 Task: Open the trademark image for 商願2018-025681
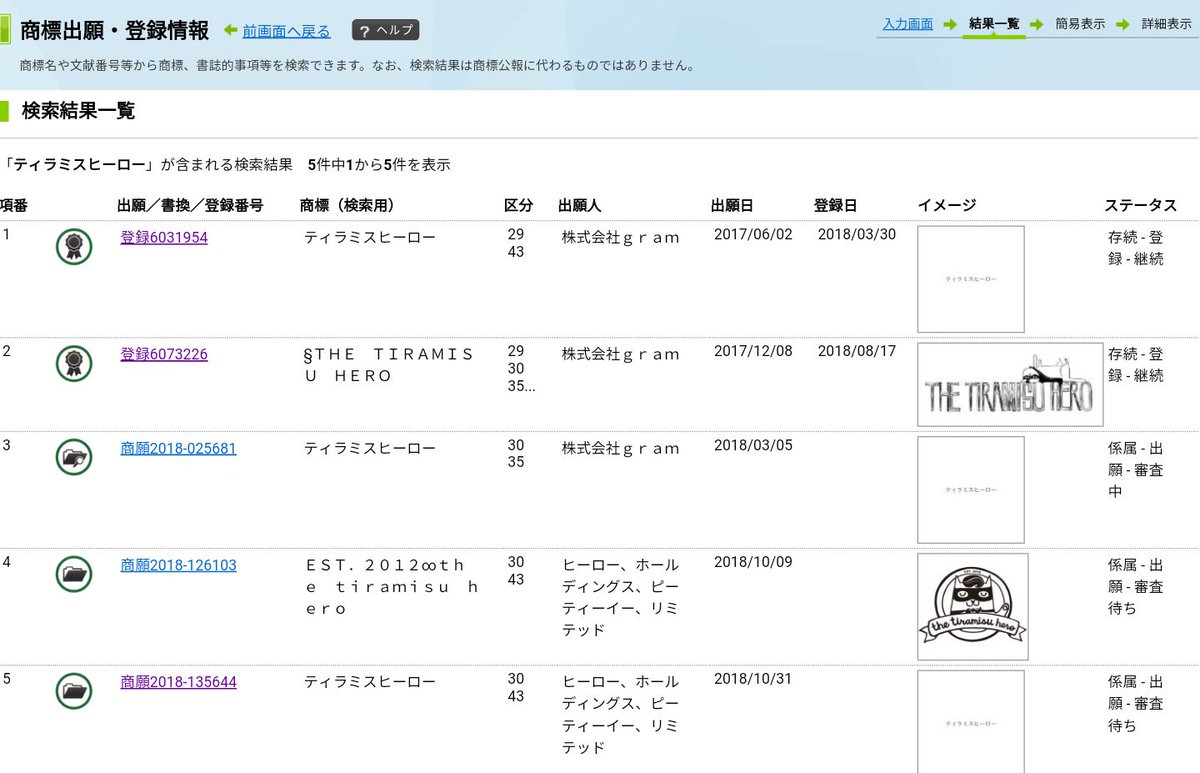click(x=971, y=490)
